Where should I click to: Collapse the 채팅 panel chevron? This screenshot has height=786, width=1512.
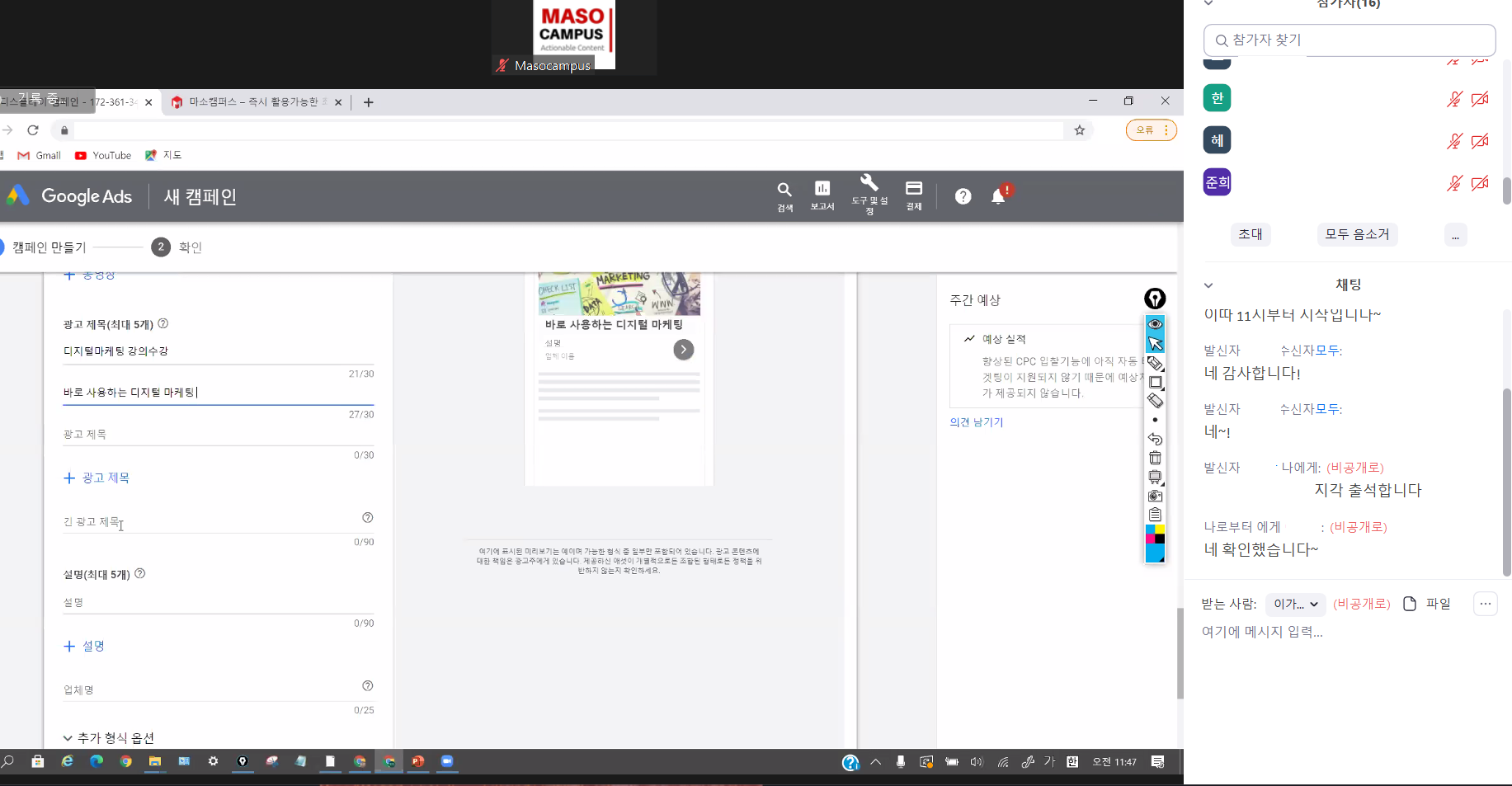click(x=1208, y=285)
